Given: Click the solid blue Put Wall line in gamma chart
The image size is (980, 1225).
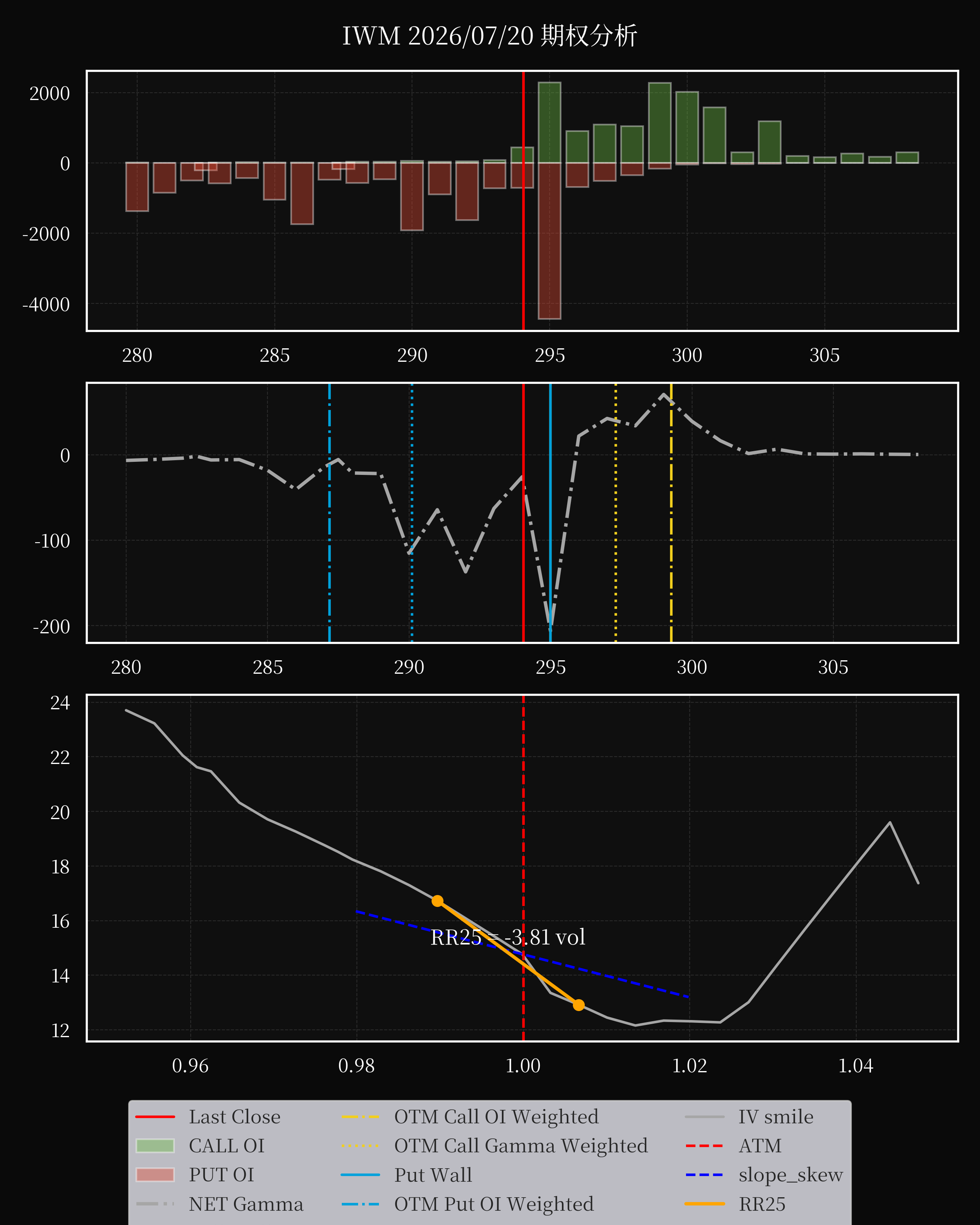Looking at the screenshot, I should pyautogui.click(x=550, y=512).
